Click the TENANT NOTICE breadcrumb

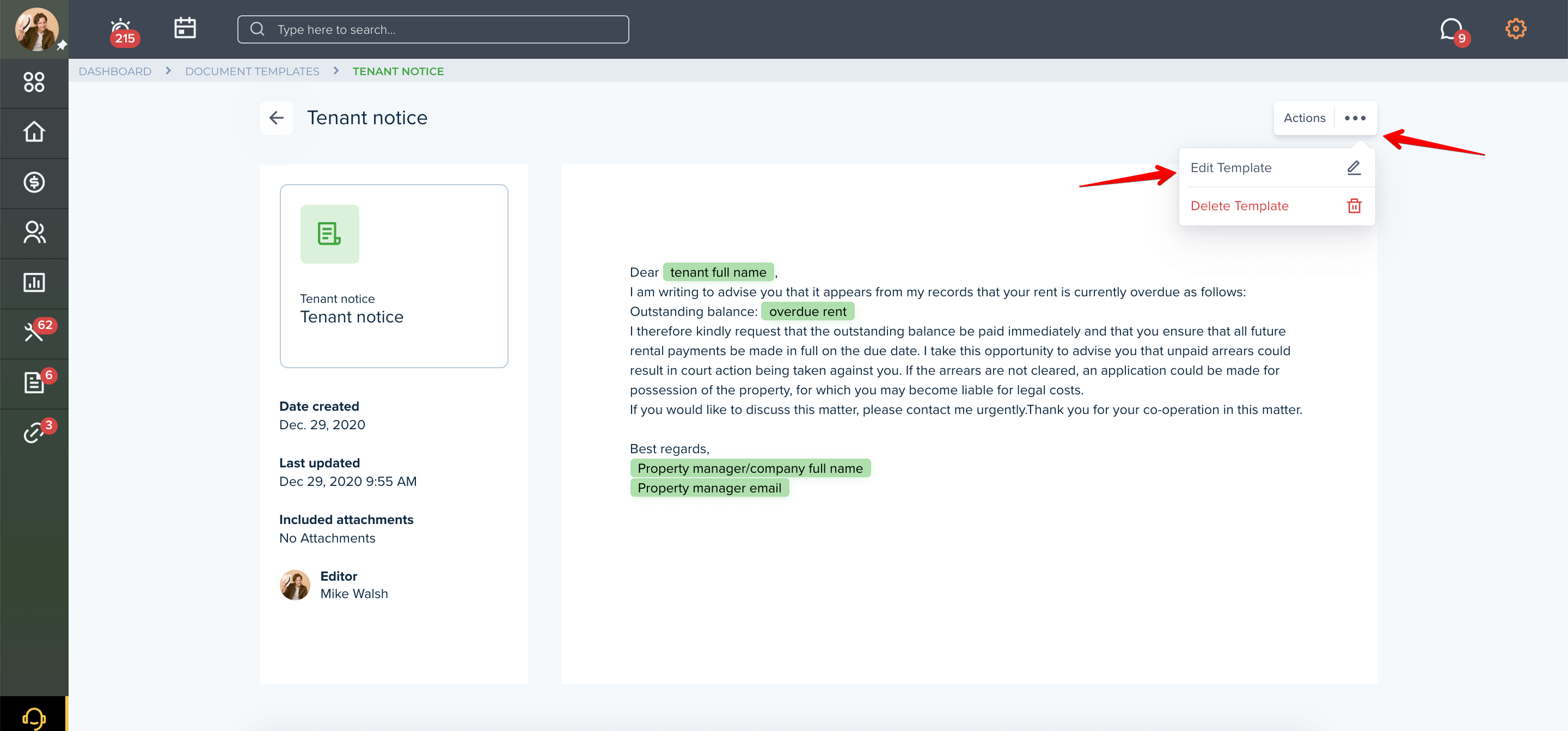[398, 71]
